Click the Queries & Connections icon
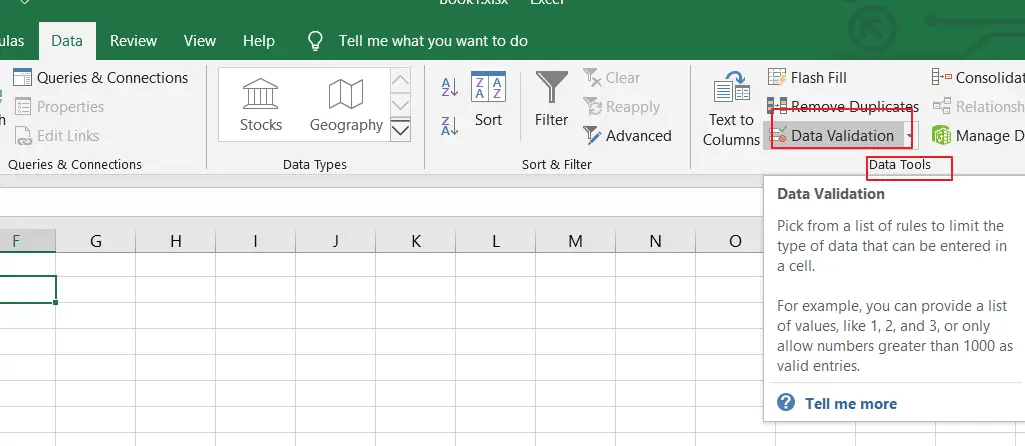 [23, 77]
